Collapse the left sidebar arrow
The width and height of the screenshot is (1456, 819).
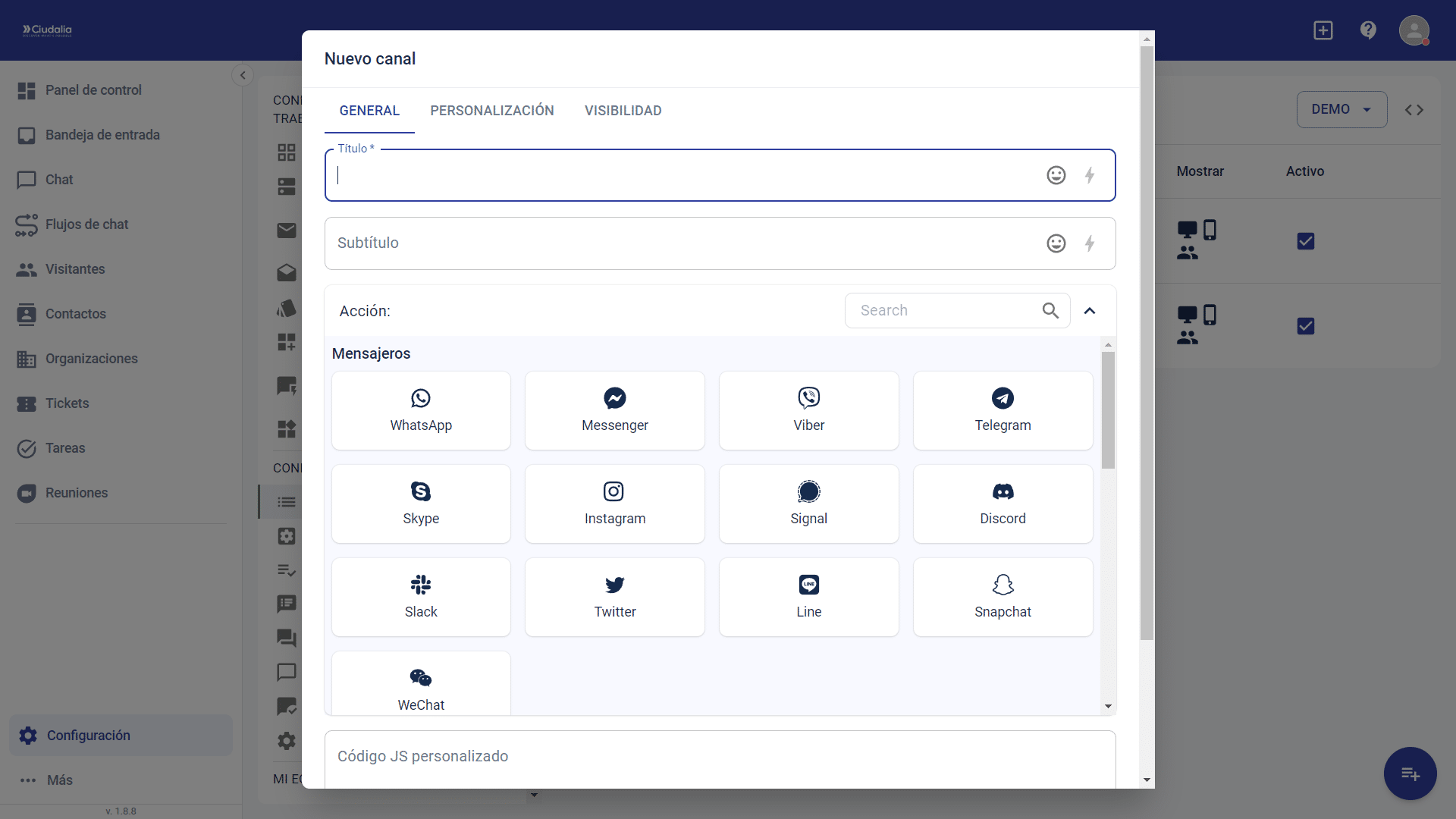(243, 75)
